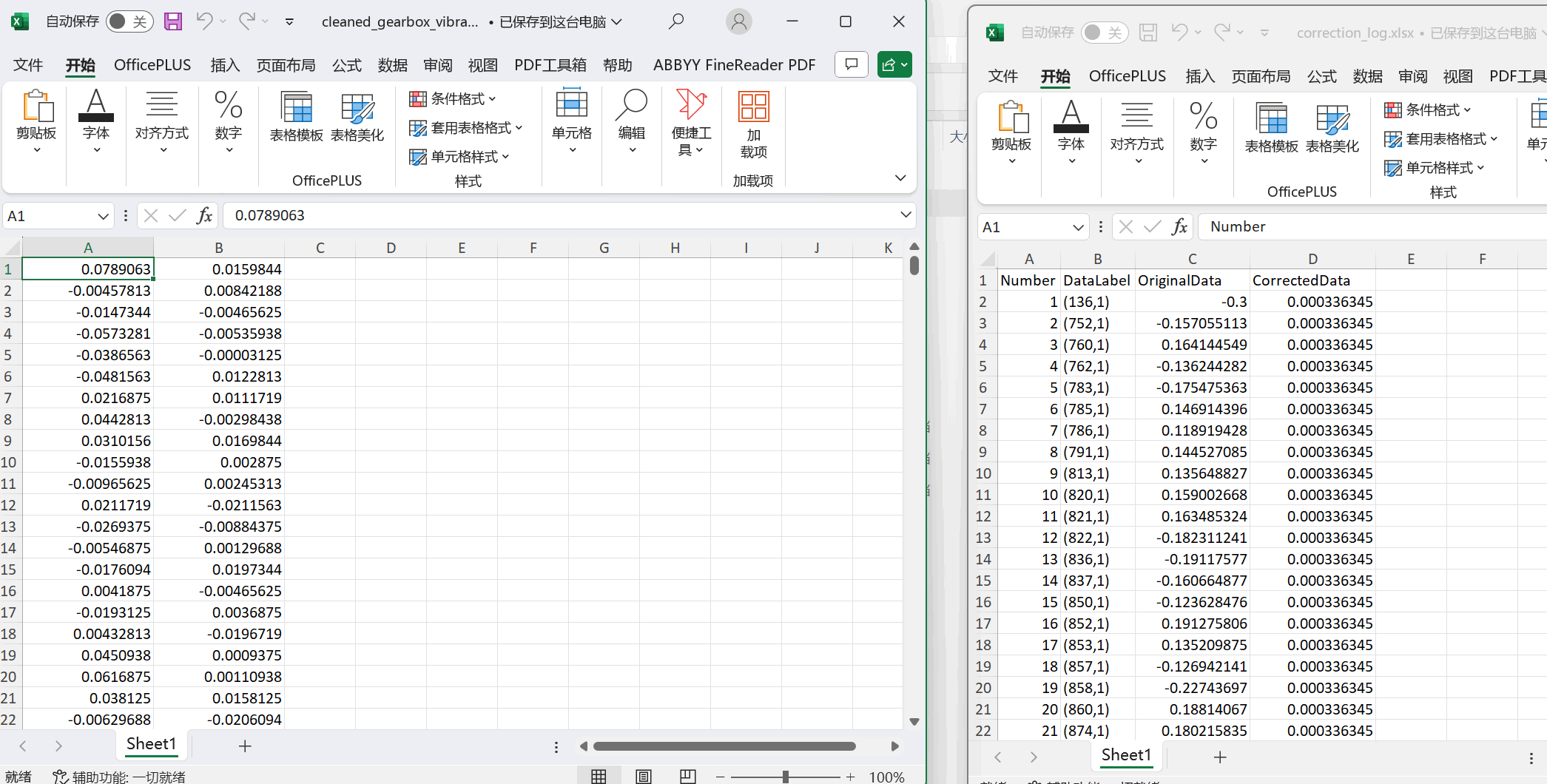Insert function fx in correction_log formula bar
1547x784 pixels.
click(x=1179, y=226)
